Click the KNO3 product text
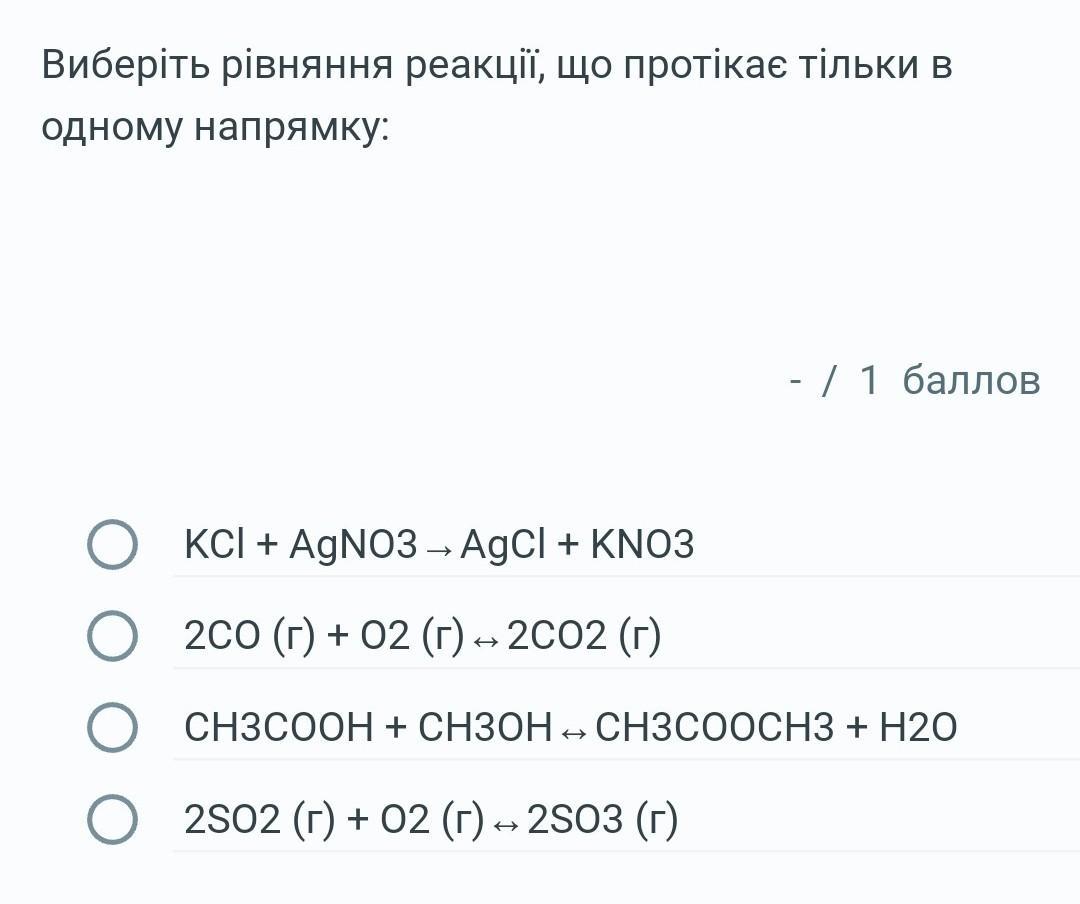 coord(642,545)
